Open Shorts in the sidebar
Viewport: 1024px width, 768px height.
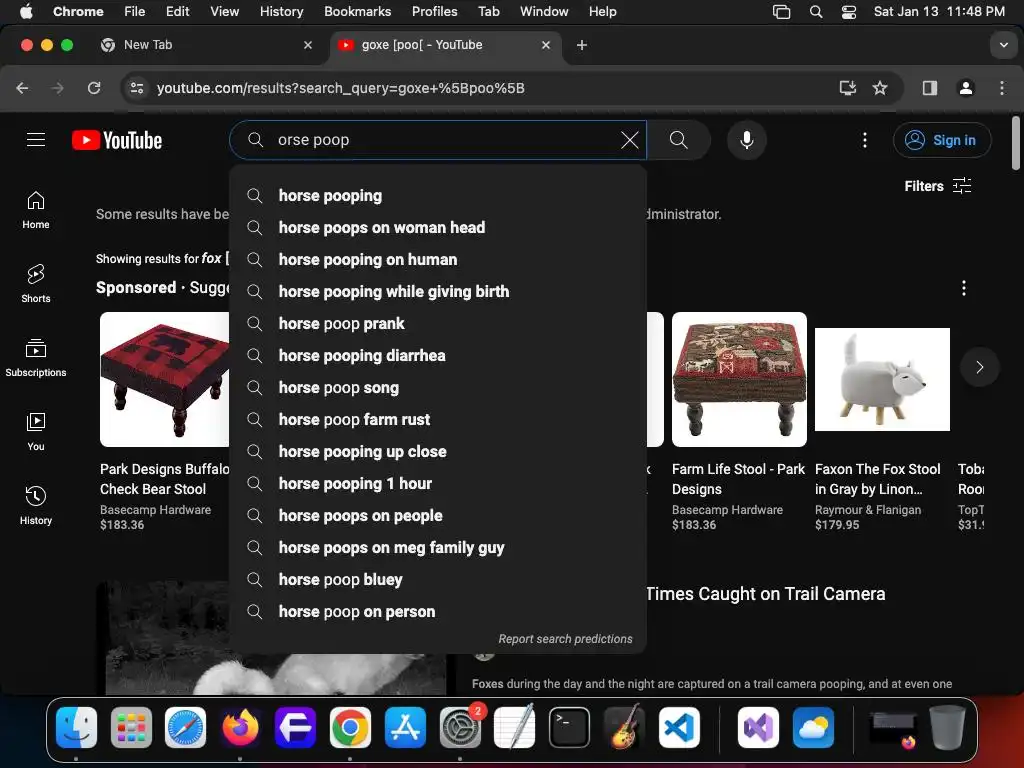pyautogui.click(x=36, y=283)
